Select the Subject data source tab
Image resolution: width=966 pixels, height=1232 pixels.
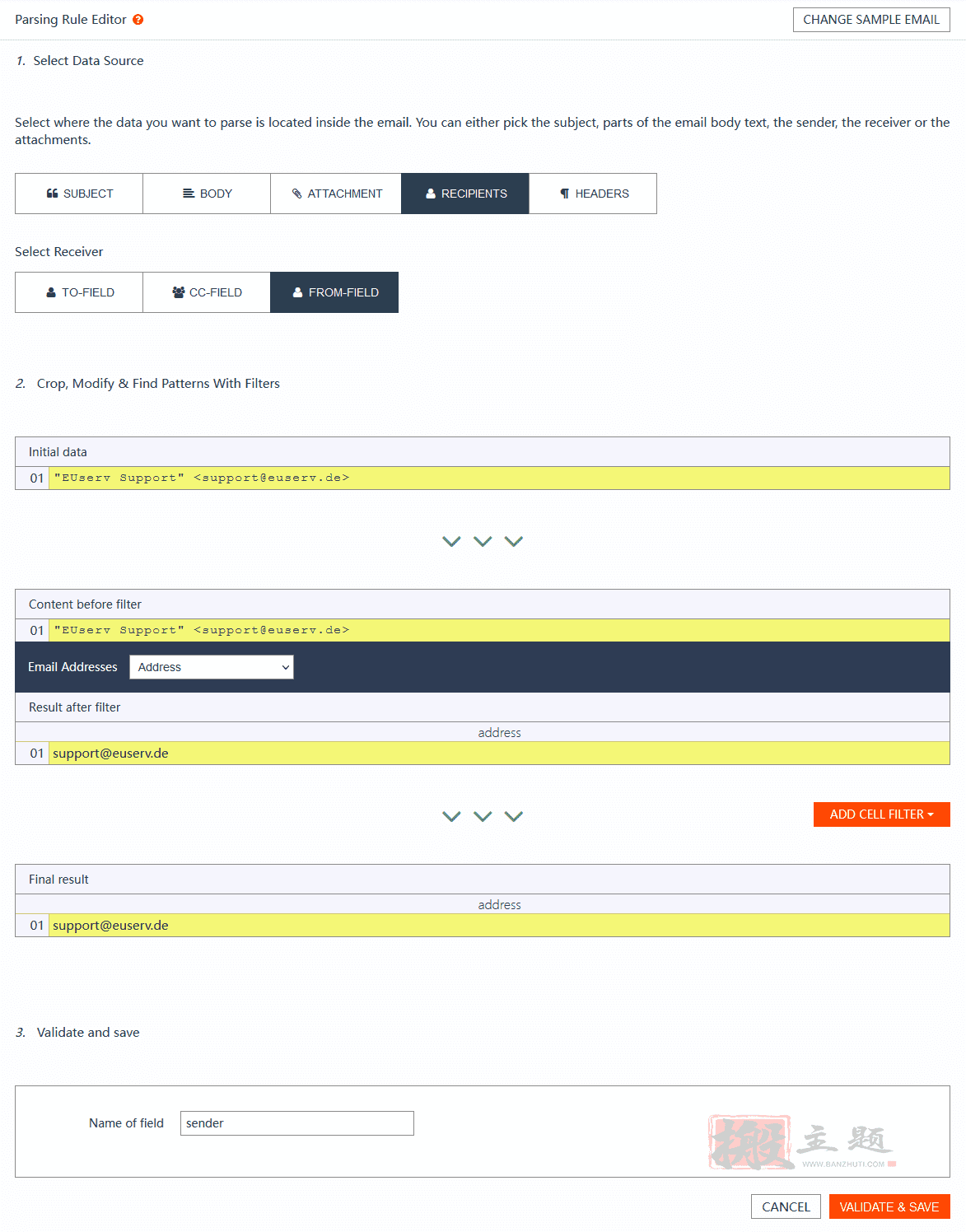point(79,194)
